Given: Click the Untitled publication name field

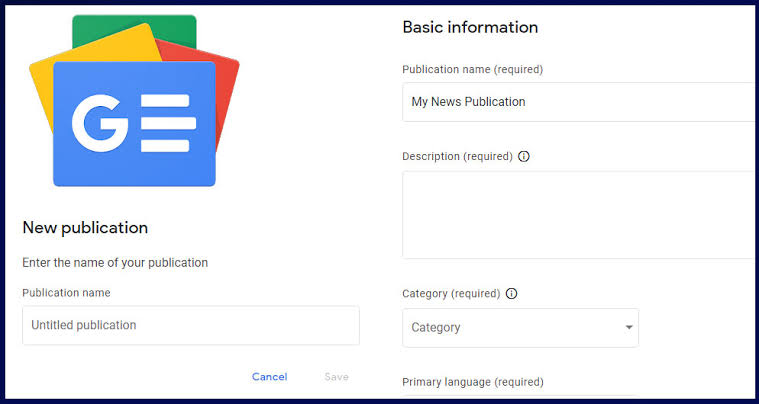Looking at the screenshot, I should (x=191, y=325).
